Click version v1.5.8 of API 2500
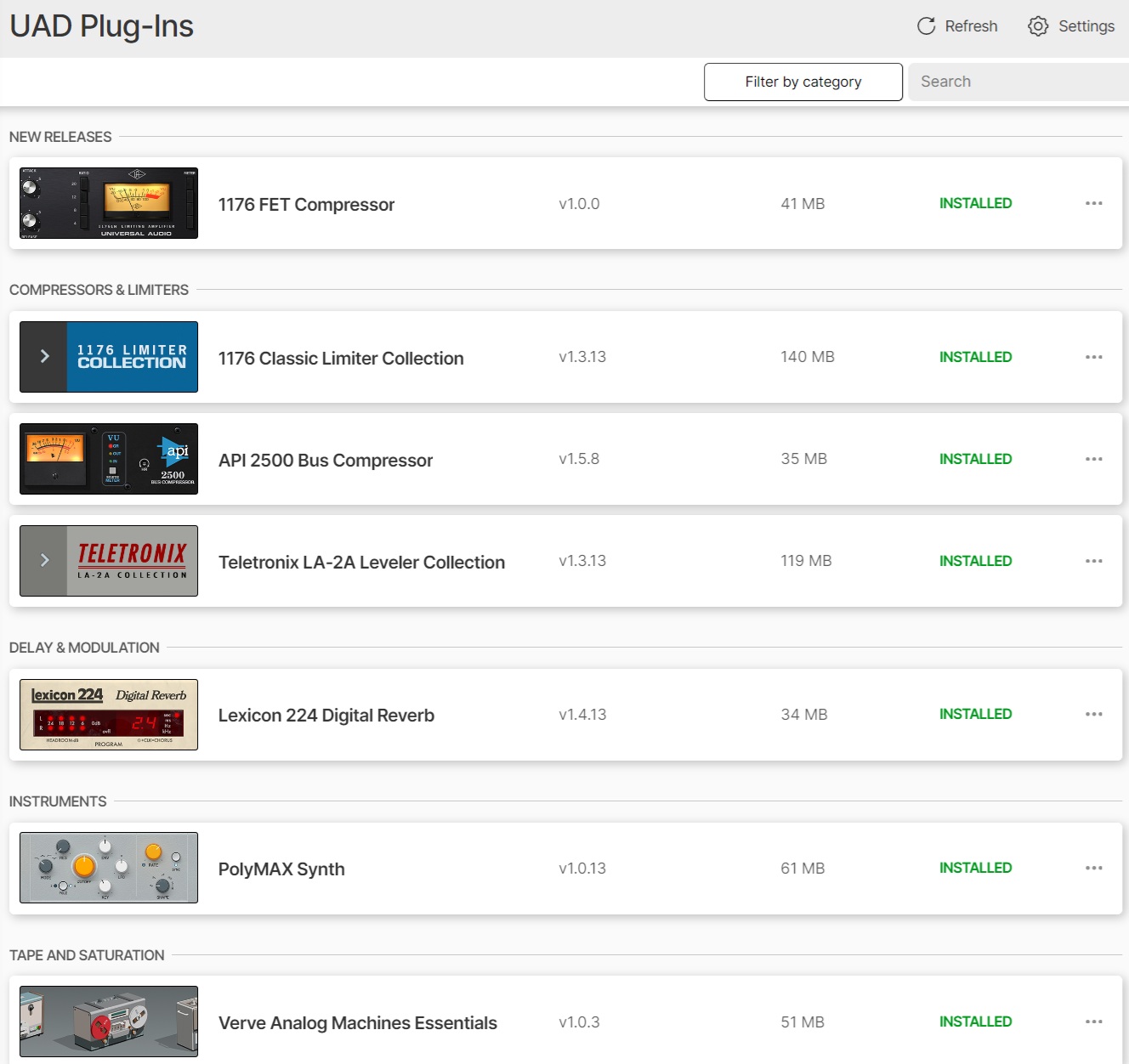This screenshot has width=1129, height=1064. [579, 459]
